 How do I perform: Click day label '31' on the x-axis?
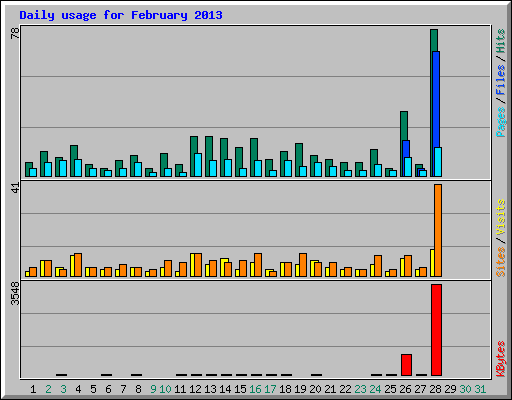[480, 389]
